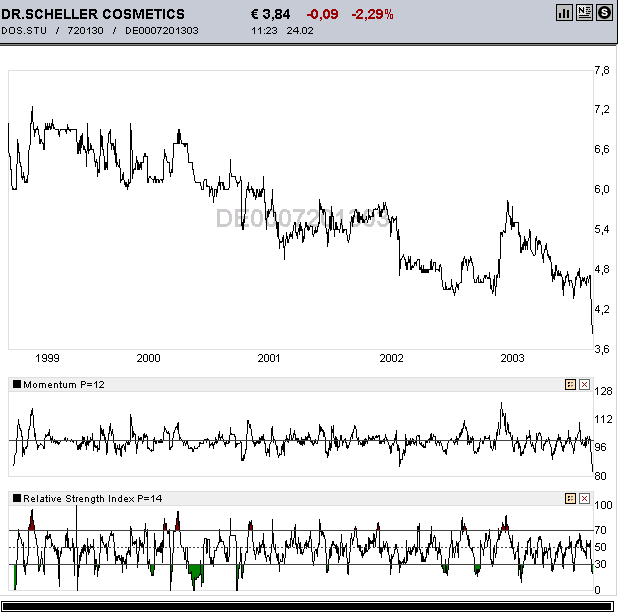618x615 pixels.
Task: Click the 5,4 price axis label
Action: [602, 229]
